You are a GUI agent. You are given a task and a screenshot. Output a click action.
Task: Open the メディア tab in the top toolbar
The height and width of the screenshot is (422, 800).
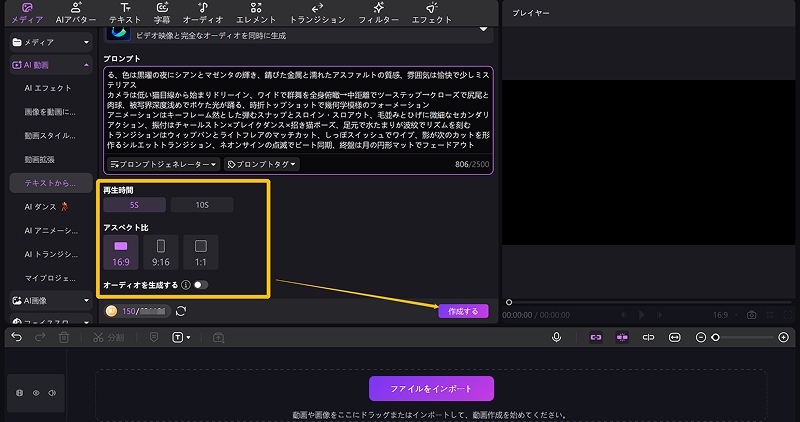pyautogui.click(x=27, y=13)
